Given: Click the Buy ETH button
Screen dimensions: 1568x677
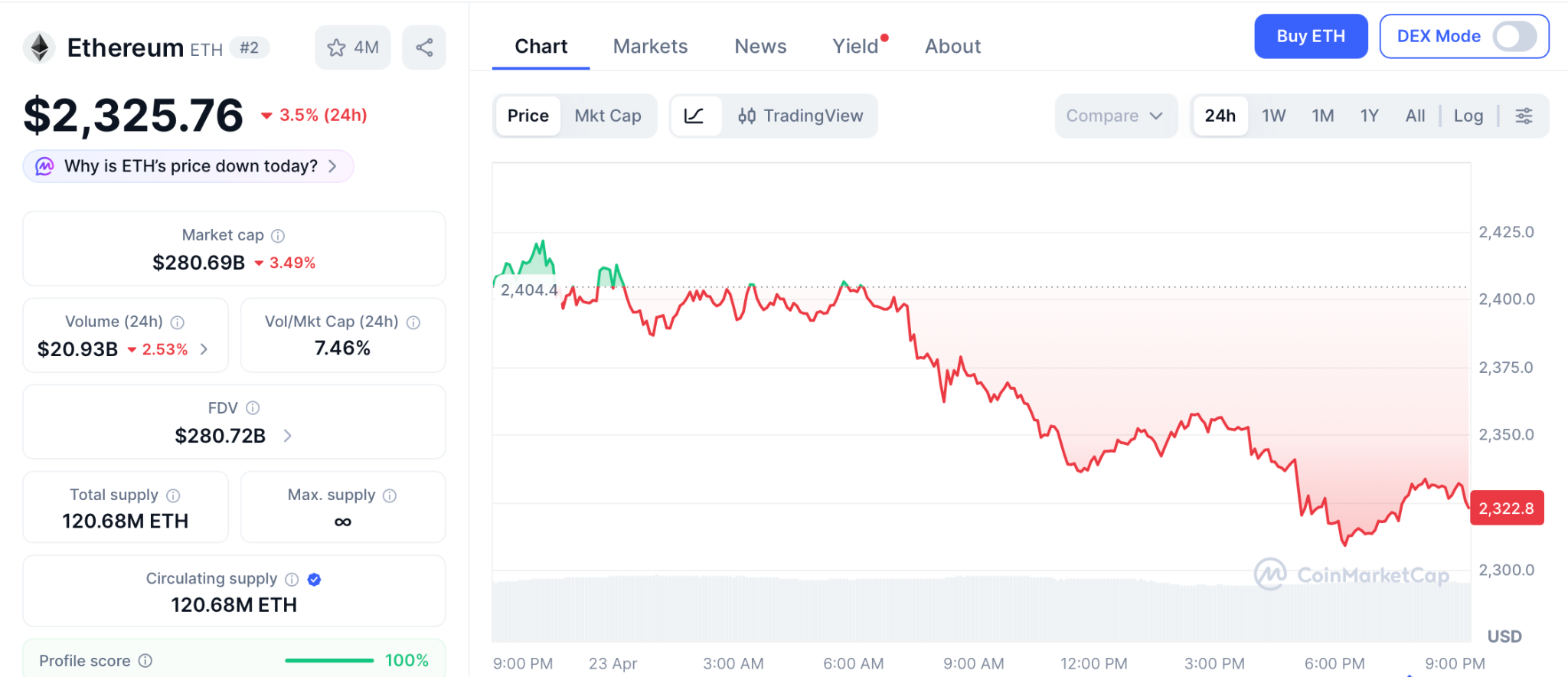Looking at the screenshot, I should tap(1310, 37).
